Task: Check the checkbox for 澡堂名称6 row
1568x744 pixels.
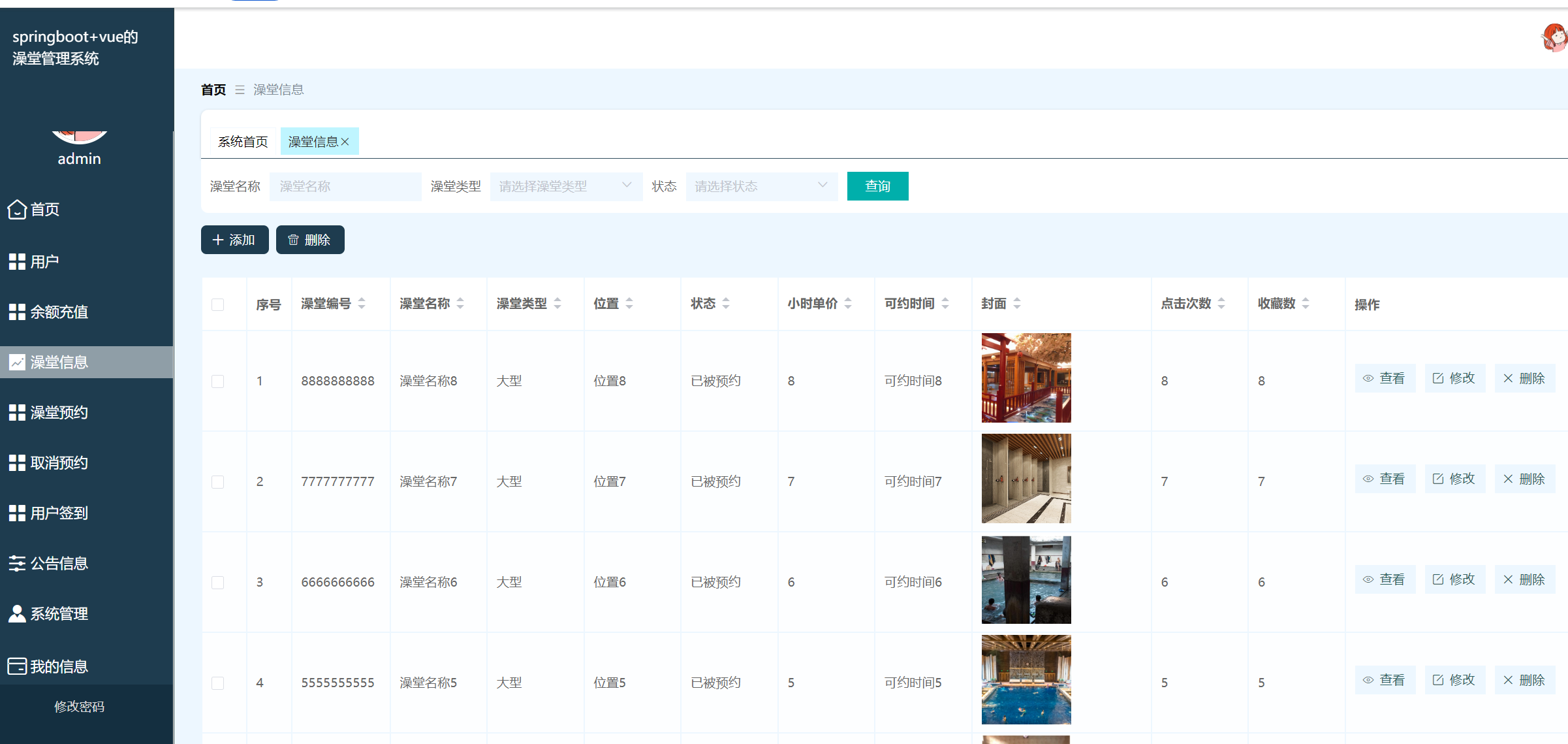Action: tap(217, 582)
